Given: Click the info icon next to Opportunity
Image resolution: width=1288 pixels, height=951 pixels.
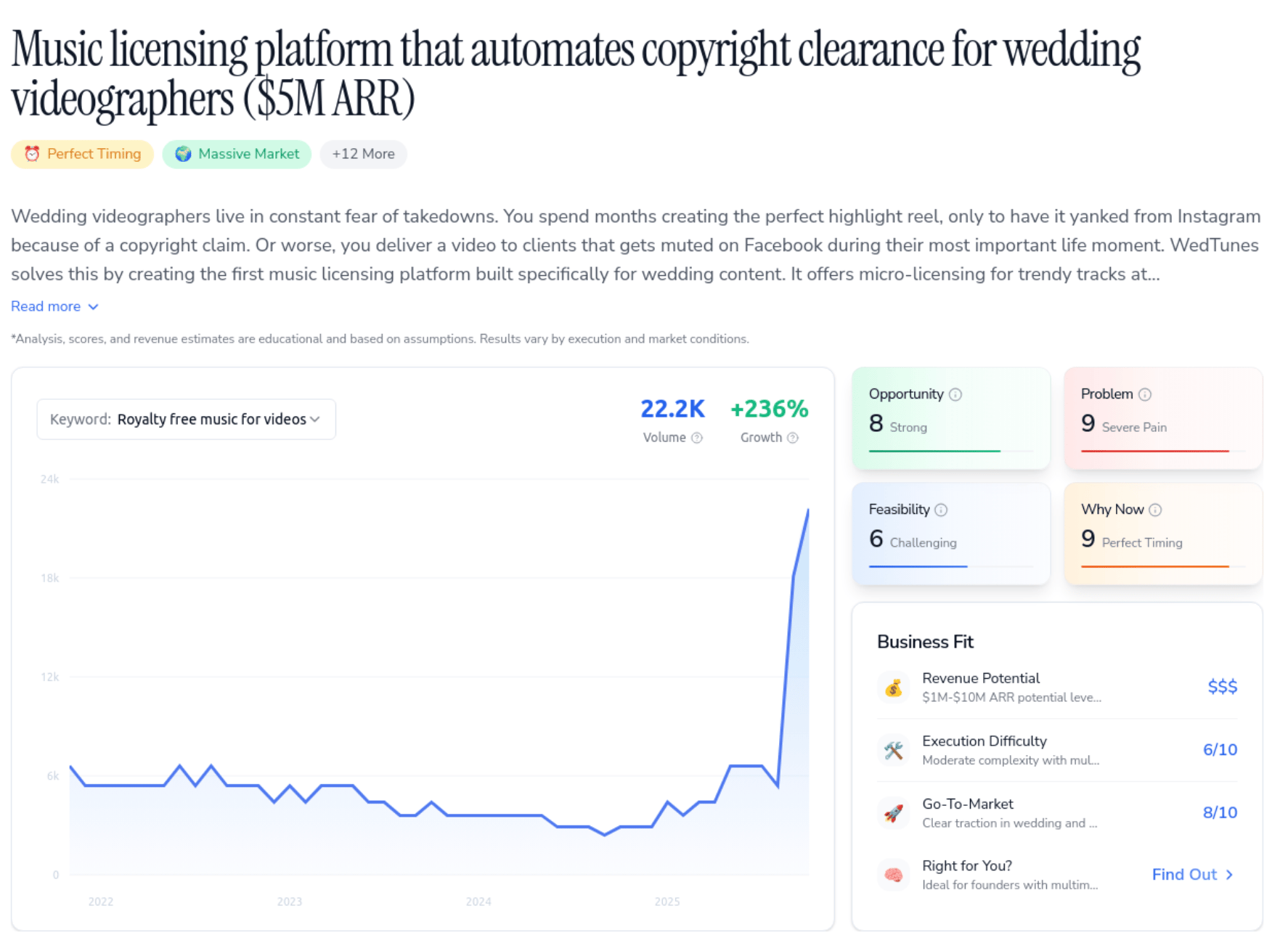Looking at the screenshot, I should tap(955, 394).
